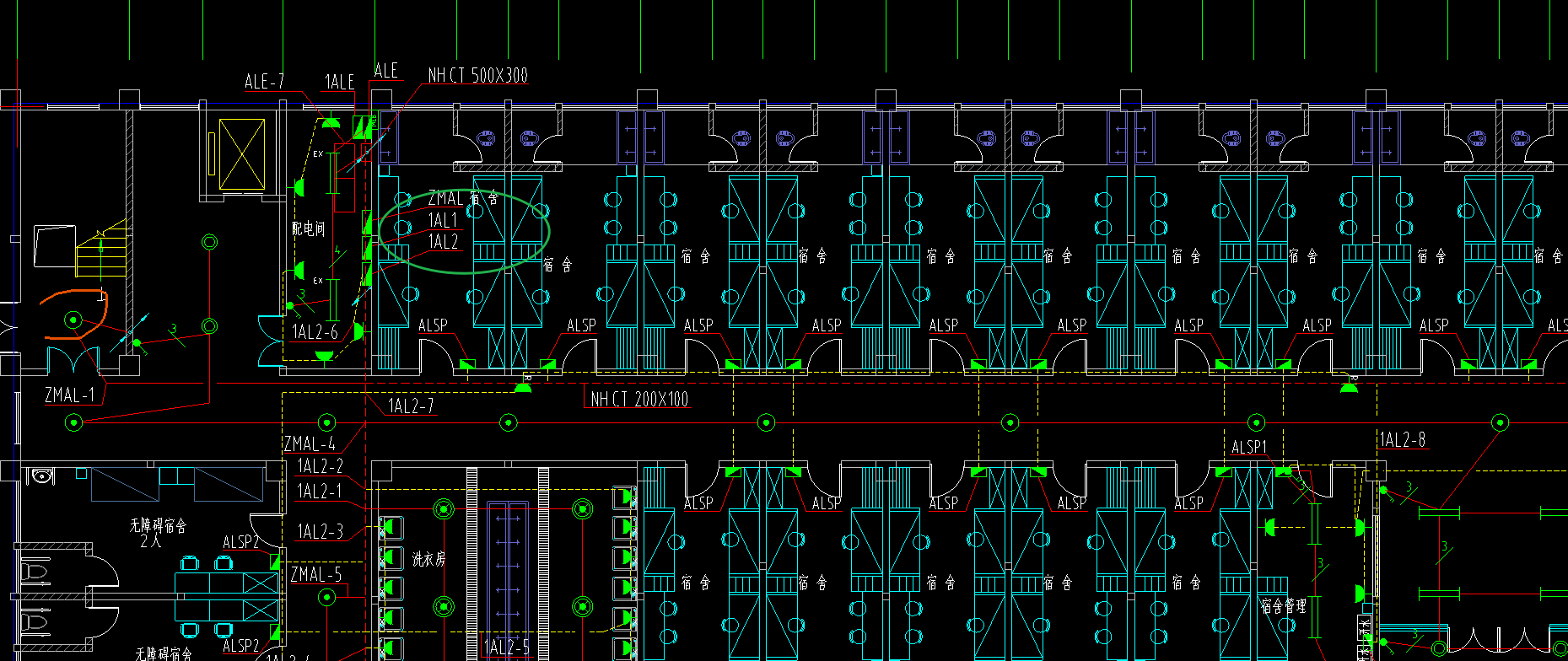Click the 1AL1 panel label
Viewport: 1568px width, 661px height.
coord(443,221)
